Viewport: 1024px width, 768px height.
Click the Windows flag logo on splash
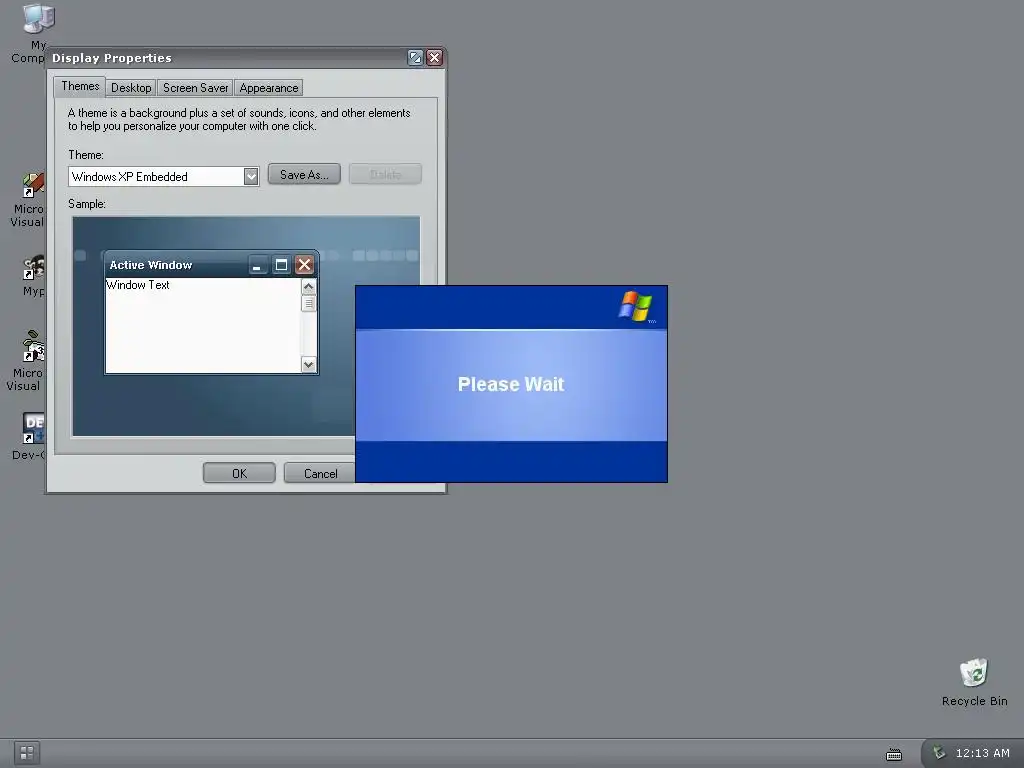pos(635,306)
